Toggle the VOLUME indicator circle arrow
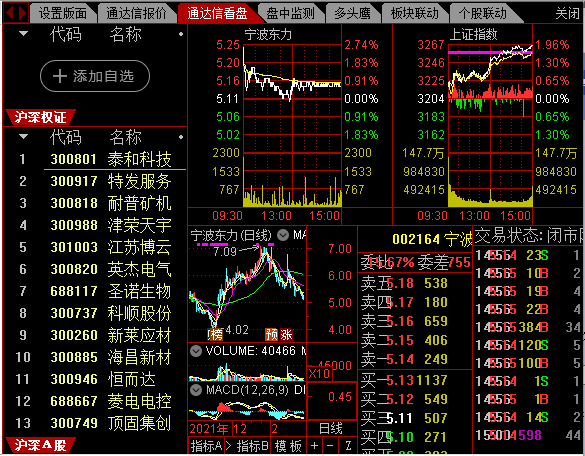Image resolution: width=585 pixels, height=456 pixels. click(196, 352)
